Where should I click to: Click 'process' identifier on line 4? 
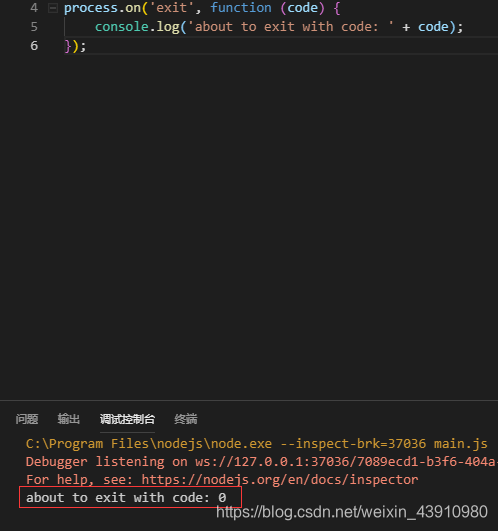(x=91, y=8)
